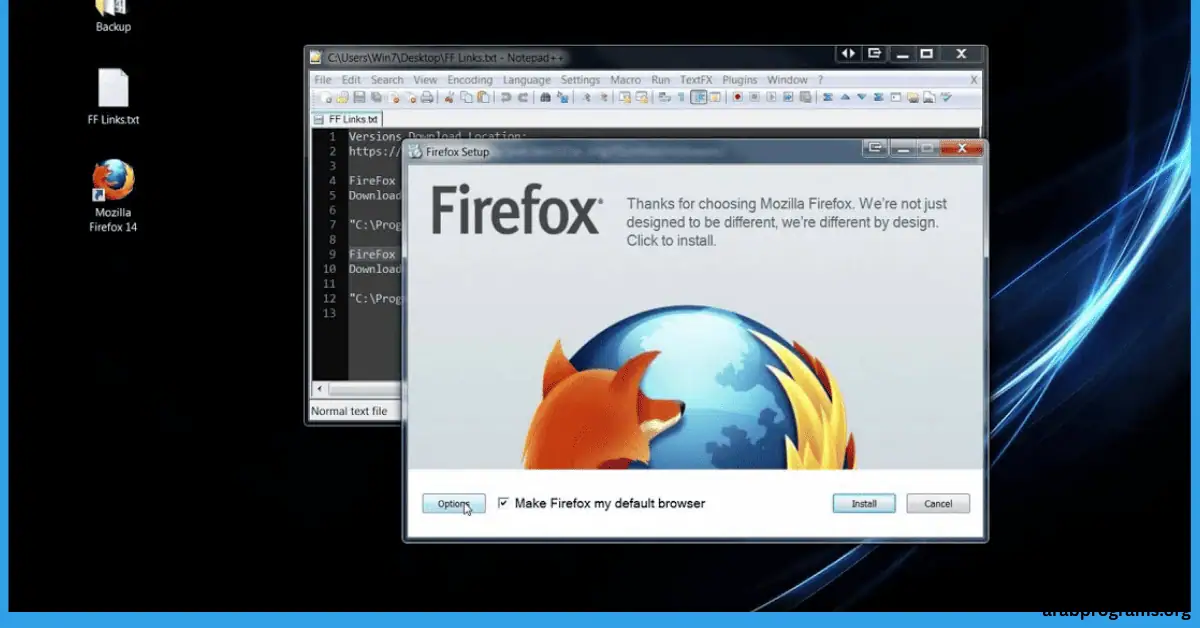Viewport: 1200px width, 628px height.
Task: Open the Encoding menu in Notepad++
Action: click(470, 80)
